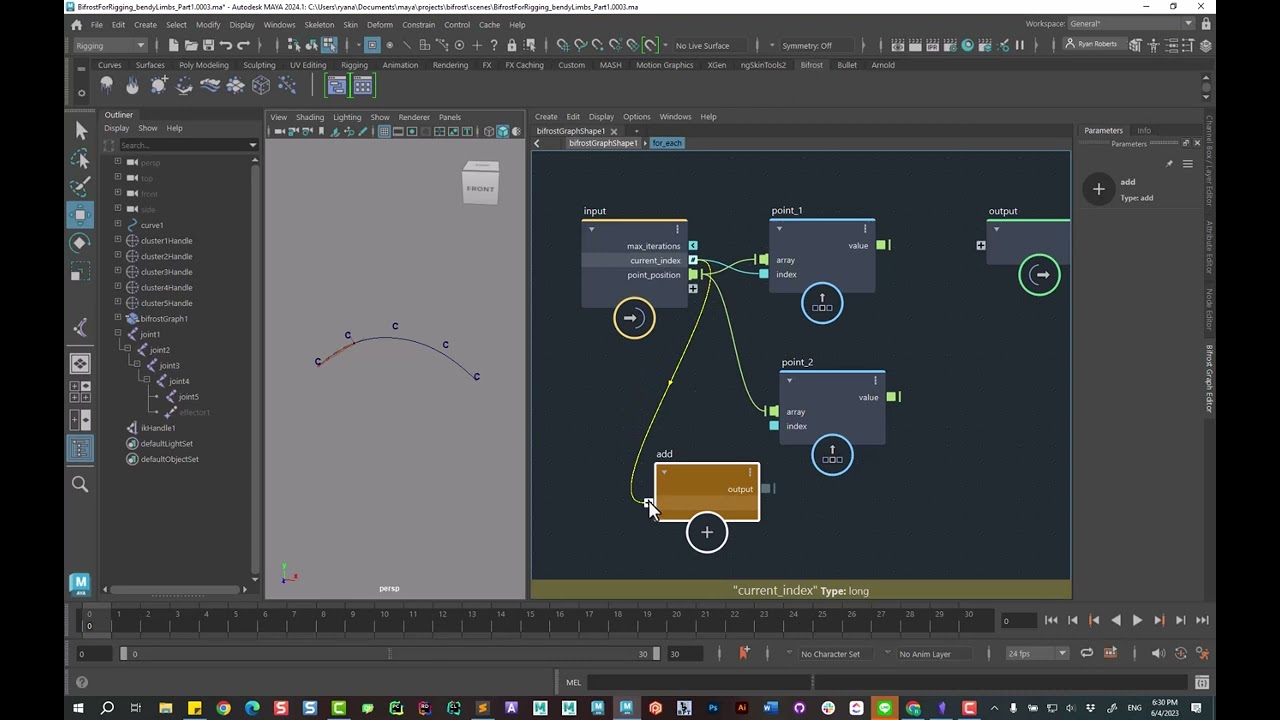This screenshot has height=720, width=1280.
Task: Toggle the viewport grid display icon
Action: [x=383, y=132]
